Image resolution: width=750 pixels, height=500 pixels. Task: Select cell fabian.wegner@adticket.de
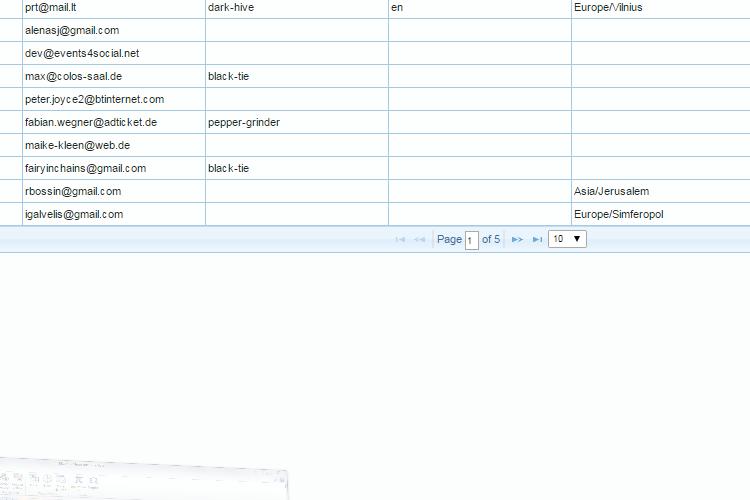[114, 122]
